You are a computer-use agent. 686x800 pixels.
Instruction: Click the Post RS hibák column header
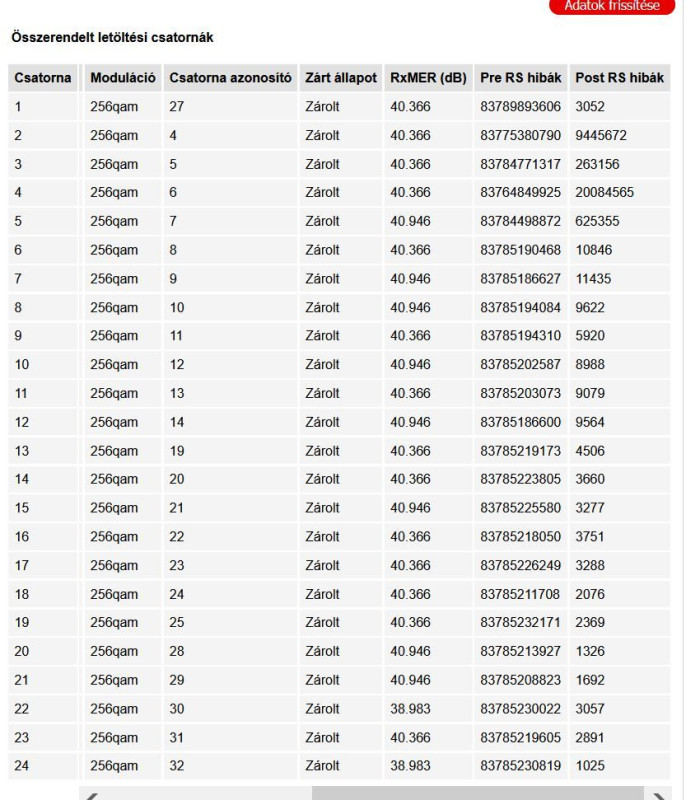(x=620, y=78)
